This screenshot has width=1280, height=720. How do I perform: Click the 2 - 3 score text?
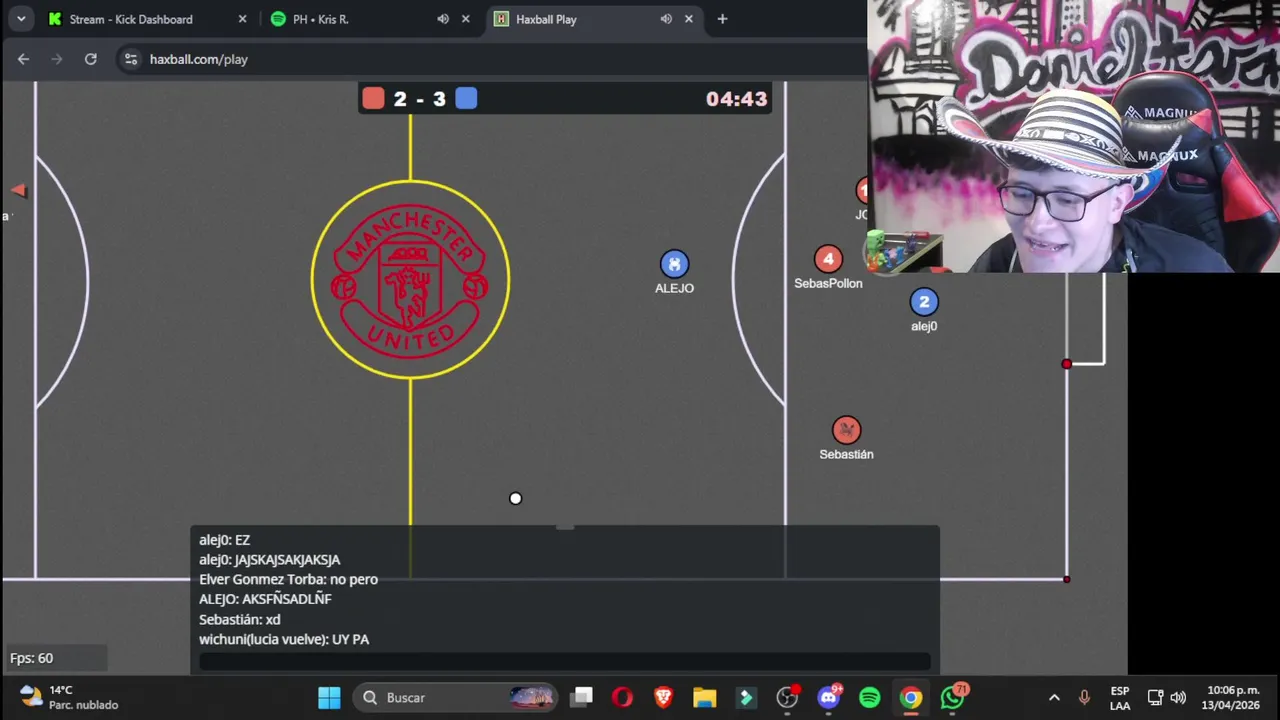420,99
